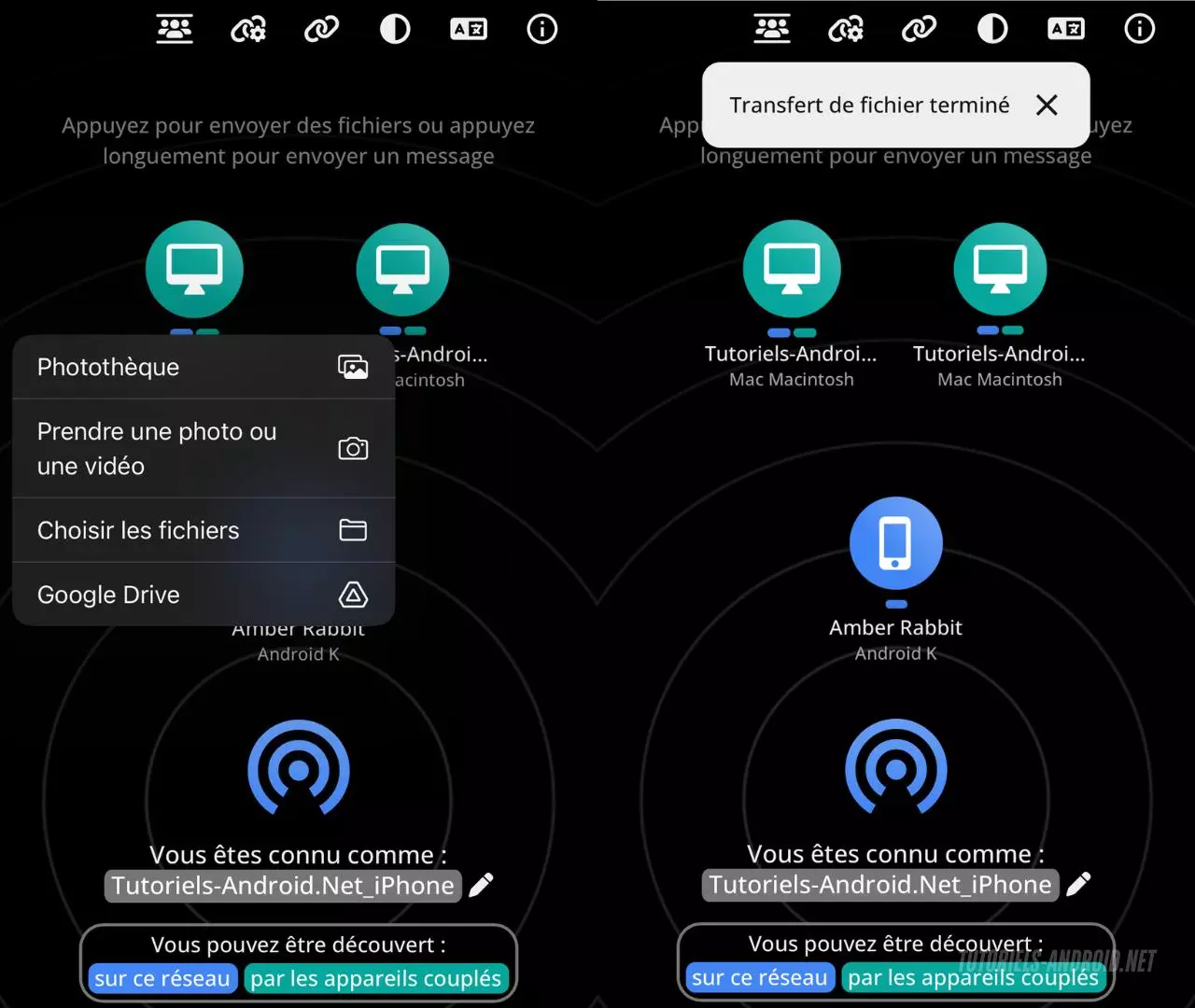Pick Google Drive from the menu
Image resolution: width=1195 pixels, height=1008 pixels.
[x=204, y=595]
